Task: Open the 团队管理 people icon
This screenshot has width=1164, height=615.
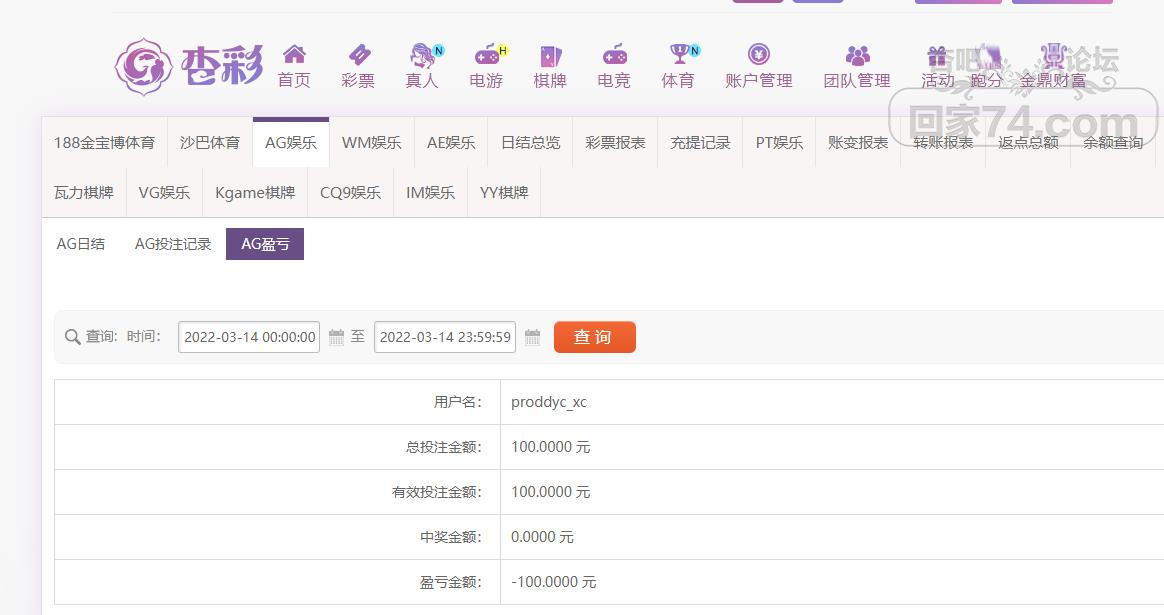Action: pyautogui.click(x=857, y=55)
